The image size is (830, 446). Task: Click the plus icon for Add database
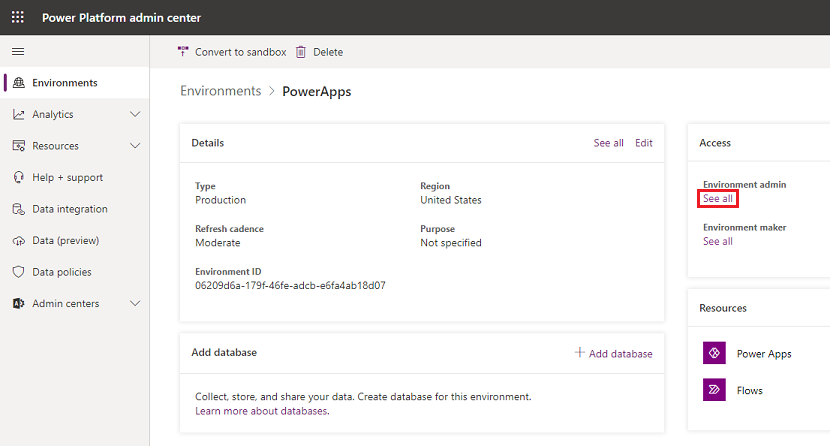[580, 352]
